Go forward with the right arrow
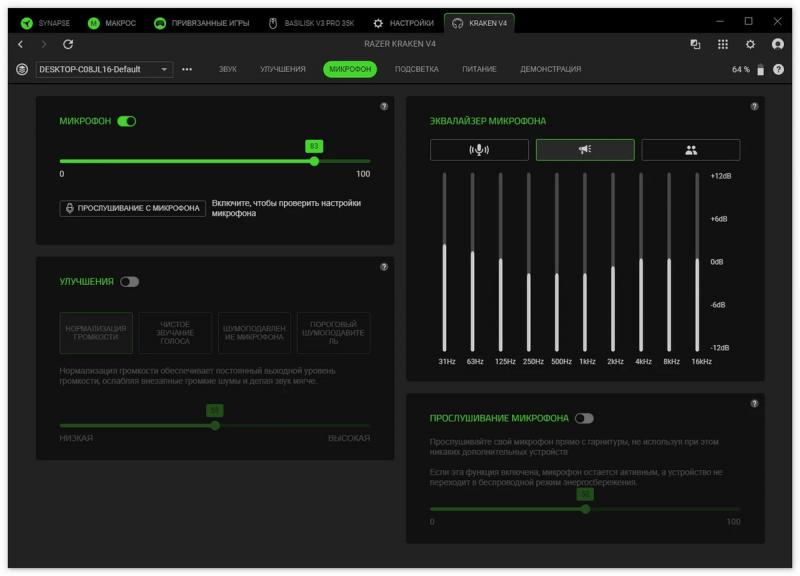Image resolution: width=800 pixels, height=576 pixels. 44,44
